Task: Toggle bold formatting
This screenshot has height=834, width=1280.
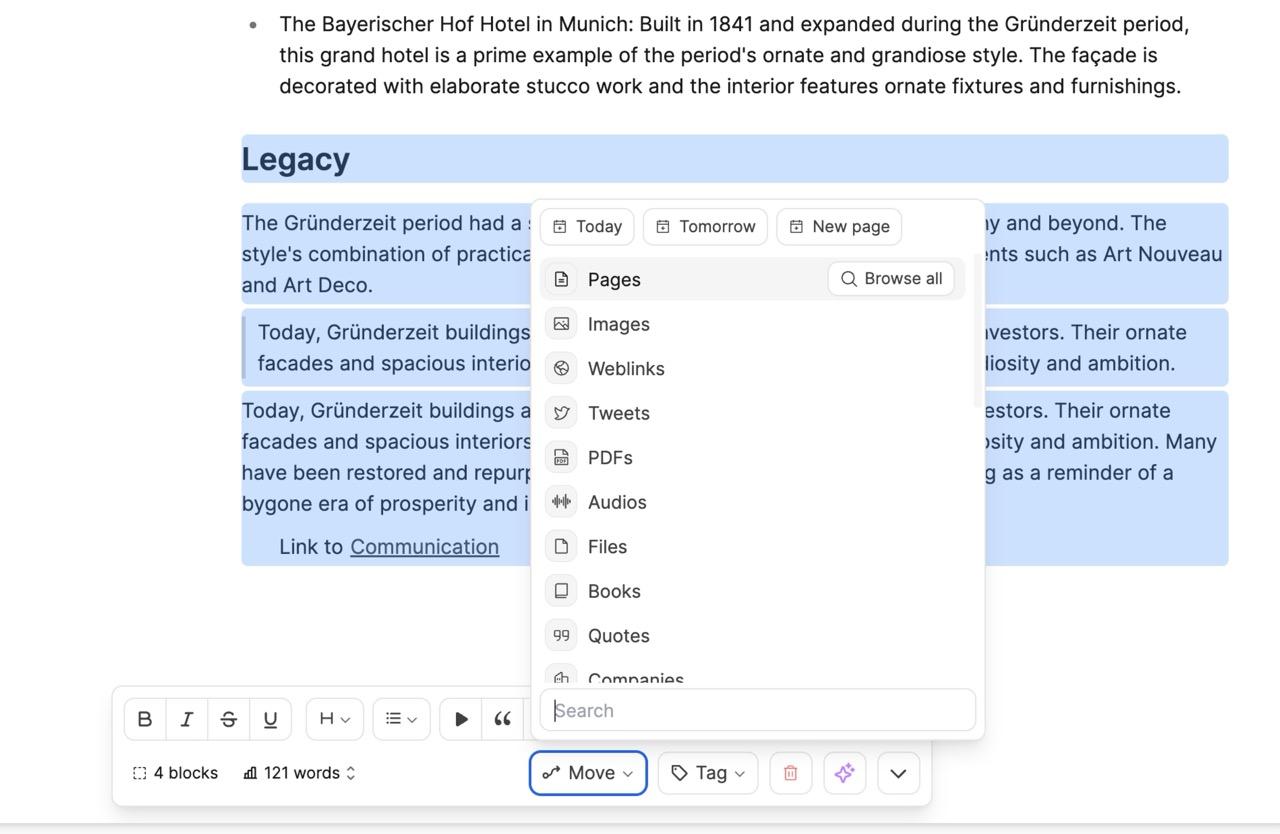Action: tap(145, 719)
